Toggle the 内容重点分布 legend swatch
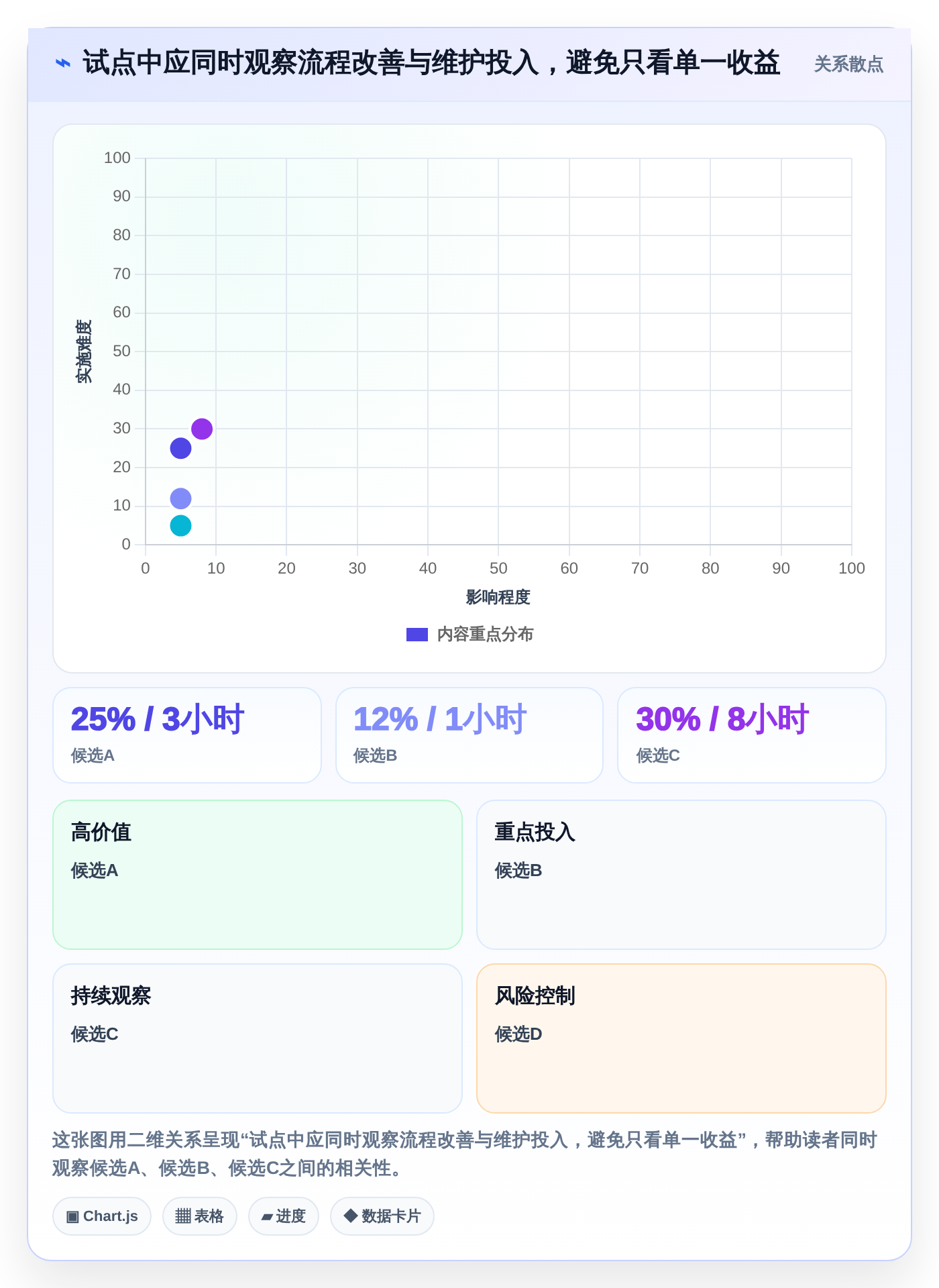 [x=417, y=634]
